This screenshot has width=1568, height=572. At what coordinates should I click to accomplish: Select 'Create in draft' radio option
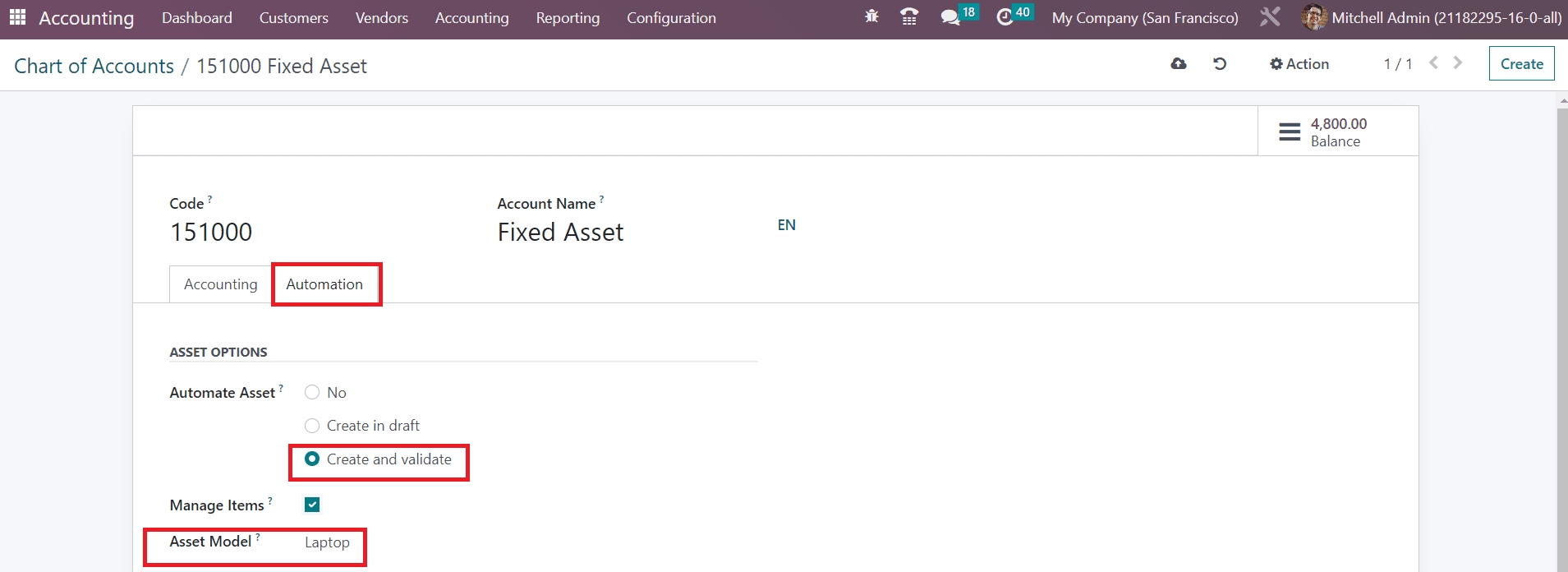click(x=312, y=426)
